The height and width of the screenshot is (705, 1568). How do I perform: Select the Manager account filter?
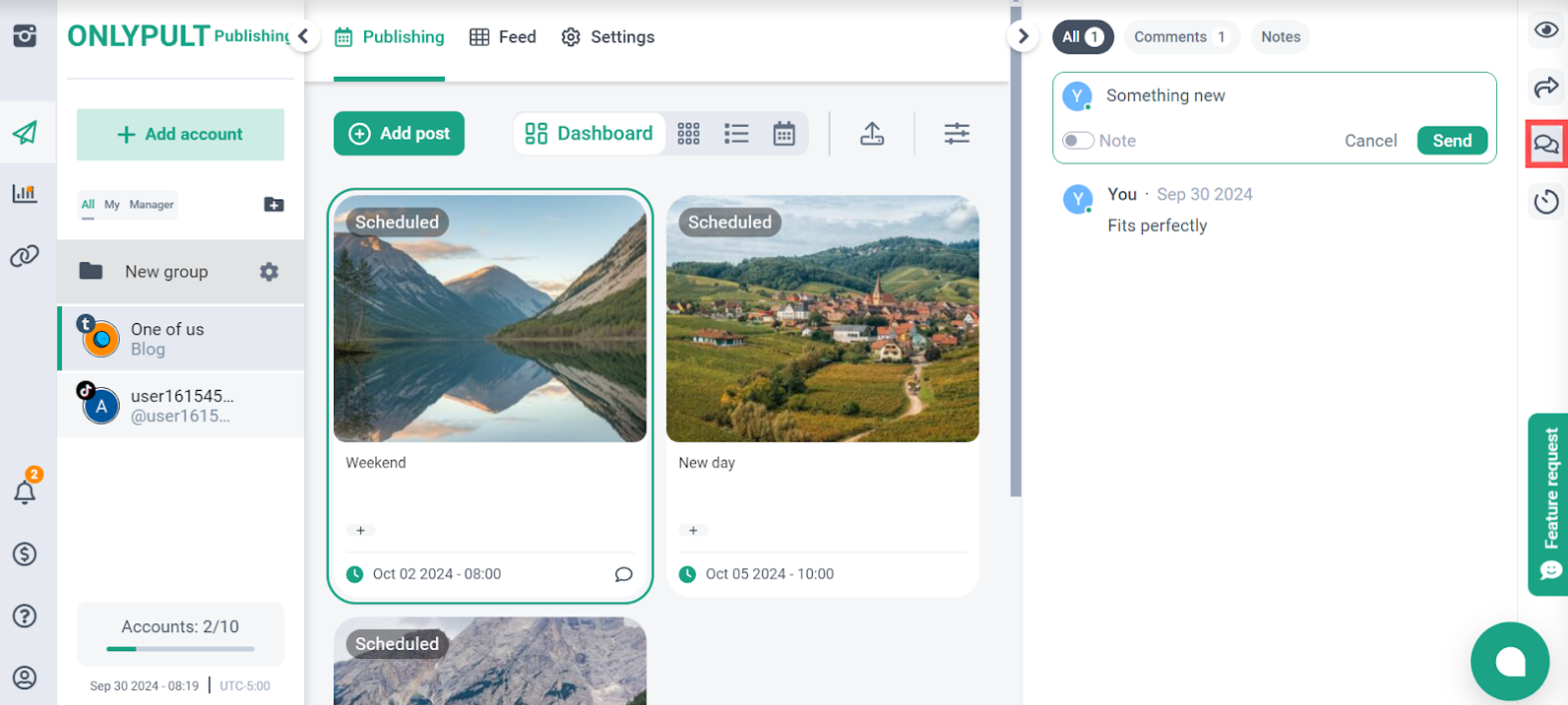click(x=151, y=204)
